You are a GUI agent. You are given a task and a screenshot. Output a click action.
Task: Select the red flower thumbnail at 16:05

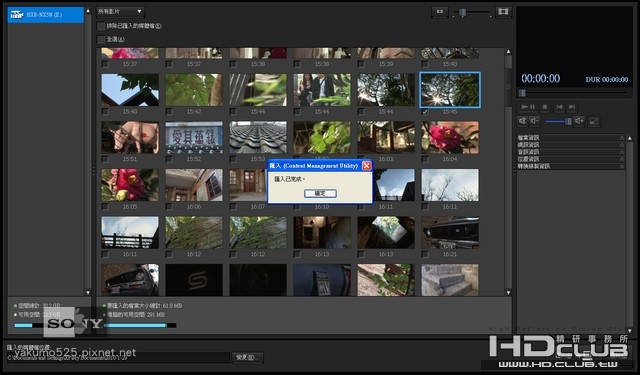coord(130,185)
